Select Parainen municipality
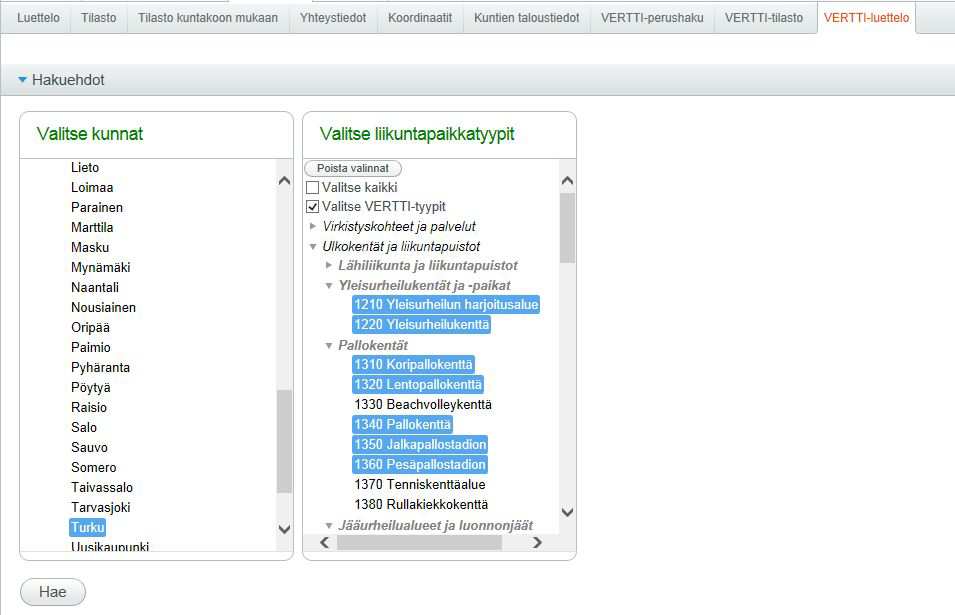The height and width of the screenshot is (615, 955). pos(97,208)
